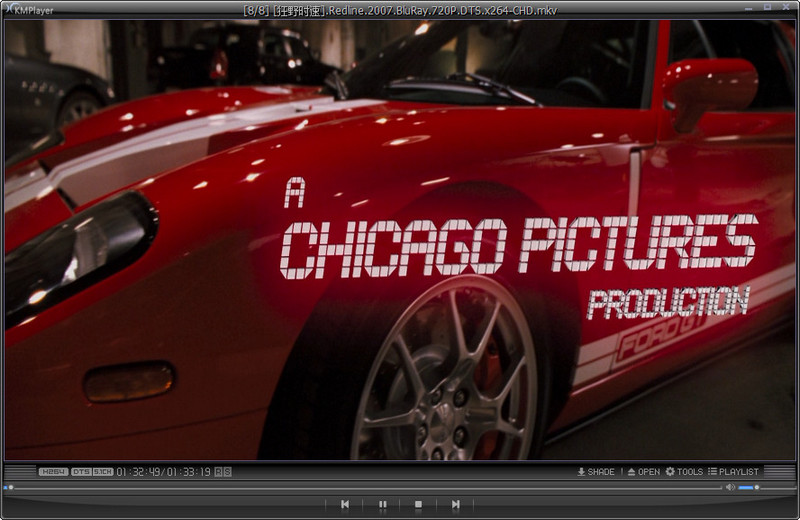Screen dimensions: 800x520
Task: Click the H264 video codec badge
Action: [x=53, y=472]
